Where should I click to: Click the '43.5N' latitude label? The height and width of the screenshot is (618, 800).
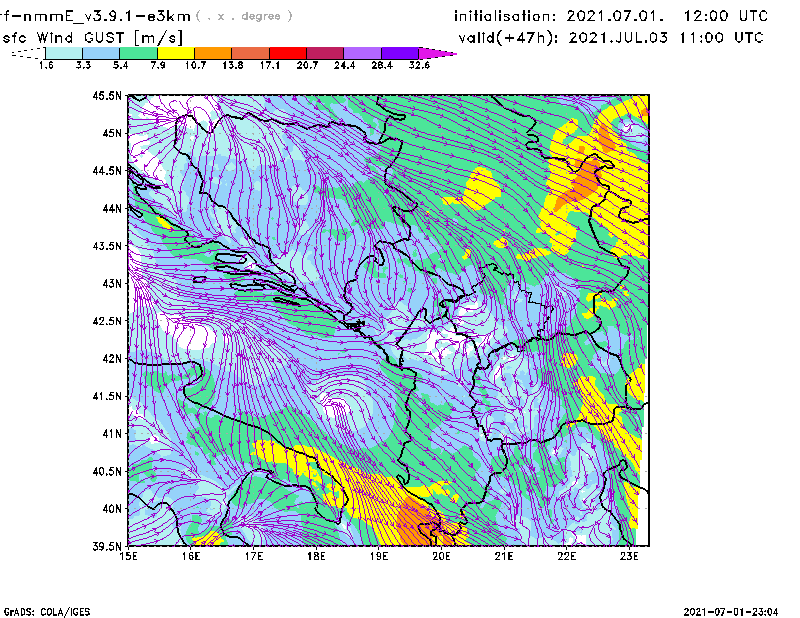pyautogui.click(x=107, y=246)
